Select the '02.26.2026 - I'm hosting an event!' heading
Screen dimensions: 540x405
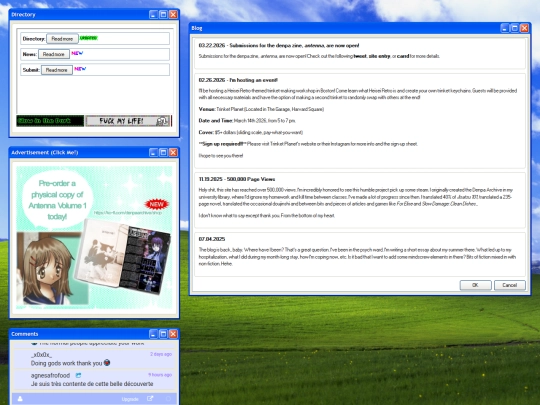(238, 80)
